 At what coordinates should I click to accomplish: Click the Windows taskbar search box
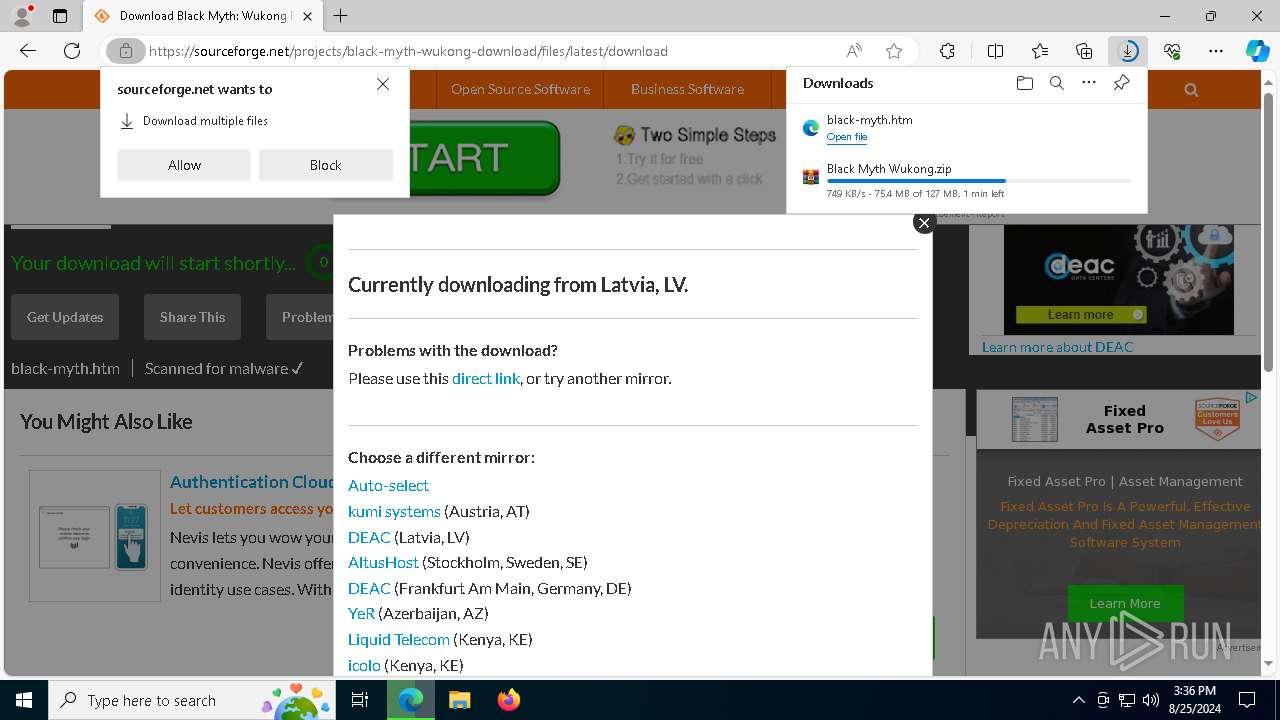point(191,700)
